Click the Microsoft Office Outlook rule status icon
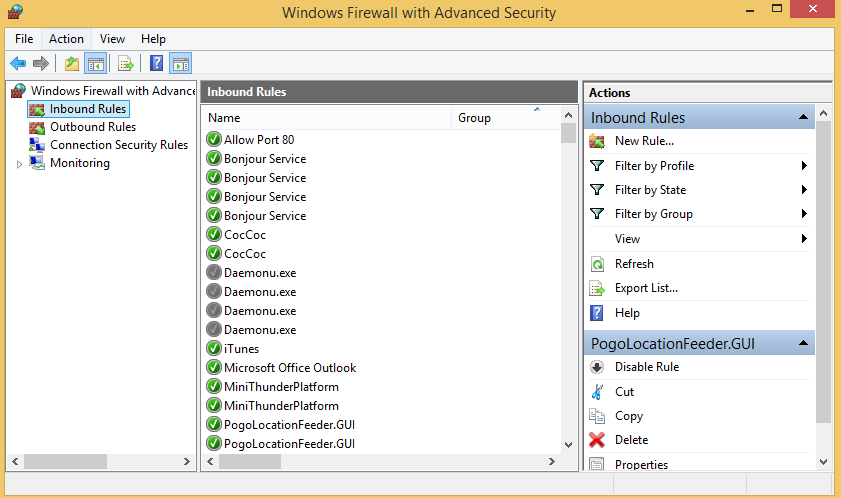841x498 pixels. click(x=214, y=368)
